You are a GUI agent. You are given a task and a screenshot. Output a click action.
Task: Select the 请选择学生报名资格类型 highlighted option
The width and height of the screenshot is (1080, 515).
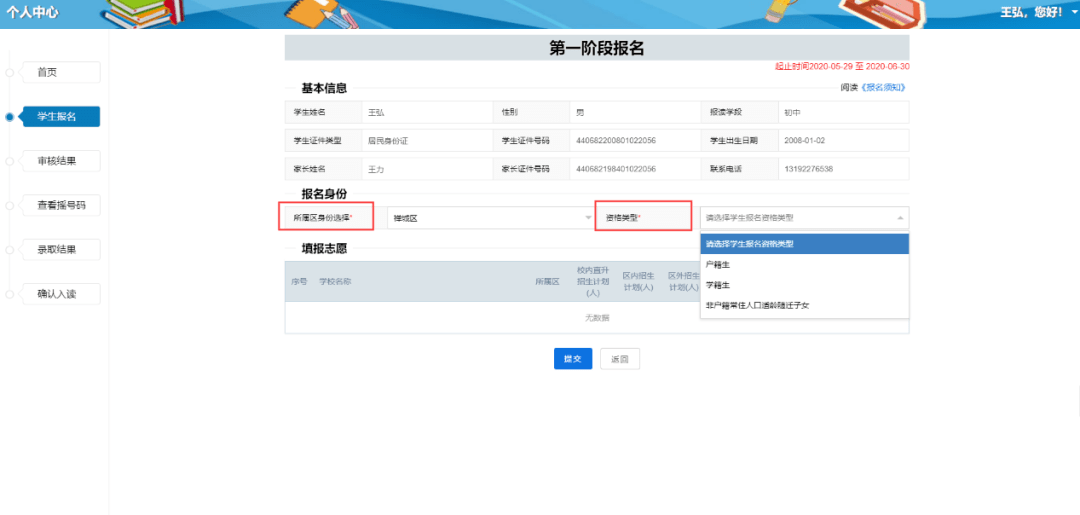[x=804, y=244]
